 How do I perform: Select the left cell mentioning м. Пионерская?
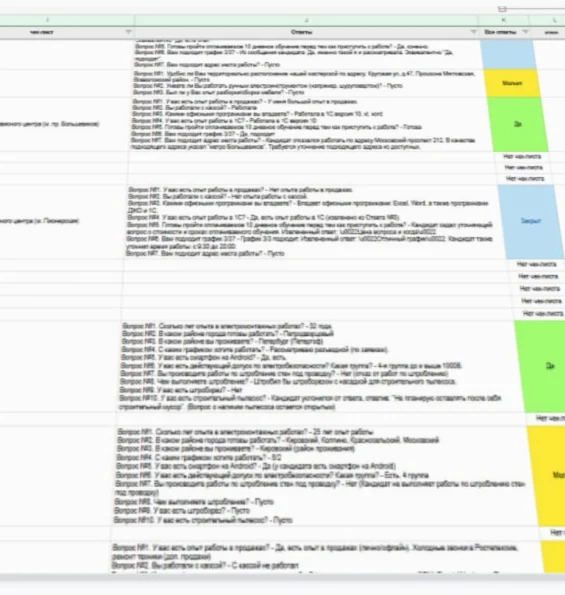tap(39, 221)
